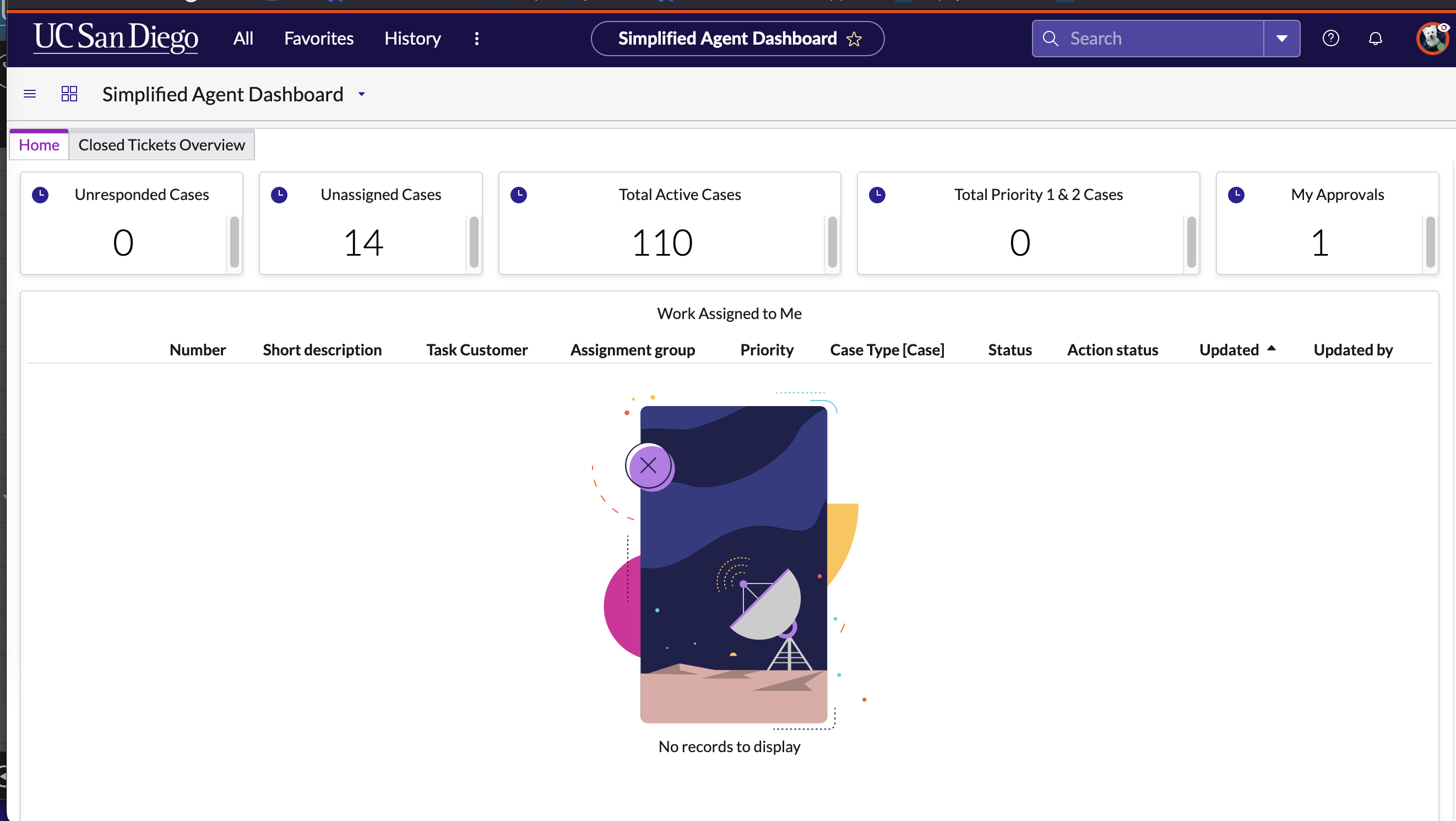The image size is (1456, 821).
Task: Click the UC San Diego logo
Action: click(x=115, y=38)
